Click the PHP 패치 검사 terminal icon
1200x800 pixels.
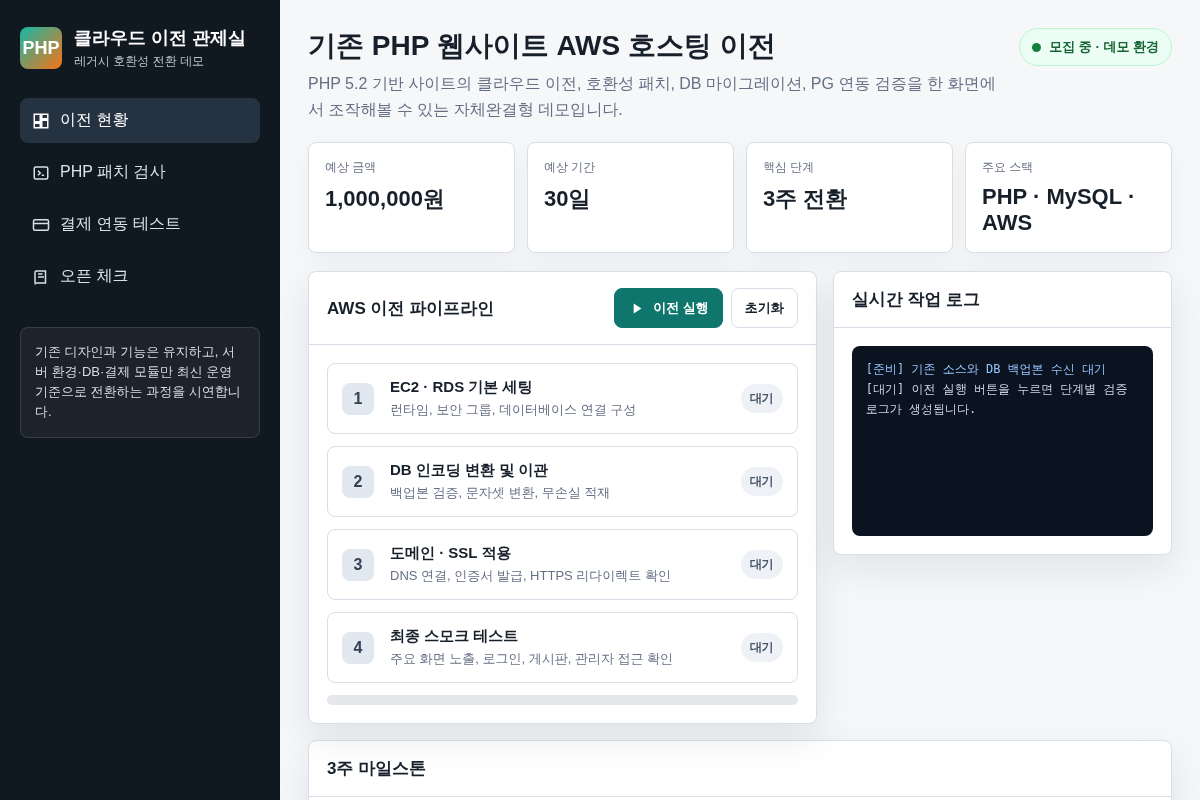(41, 173)
